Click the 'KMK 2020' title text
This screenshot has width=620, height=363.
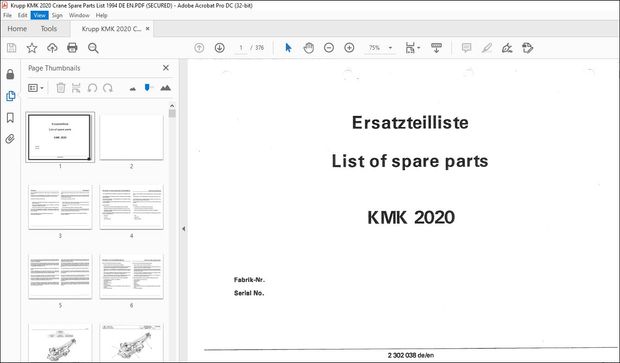point(411,217)
